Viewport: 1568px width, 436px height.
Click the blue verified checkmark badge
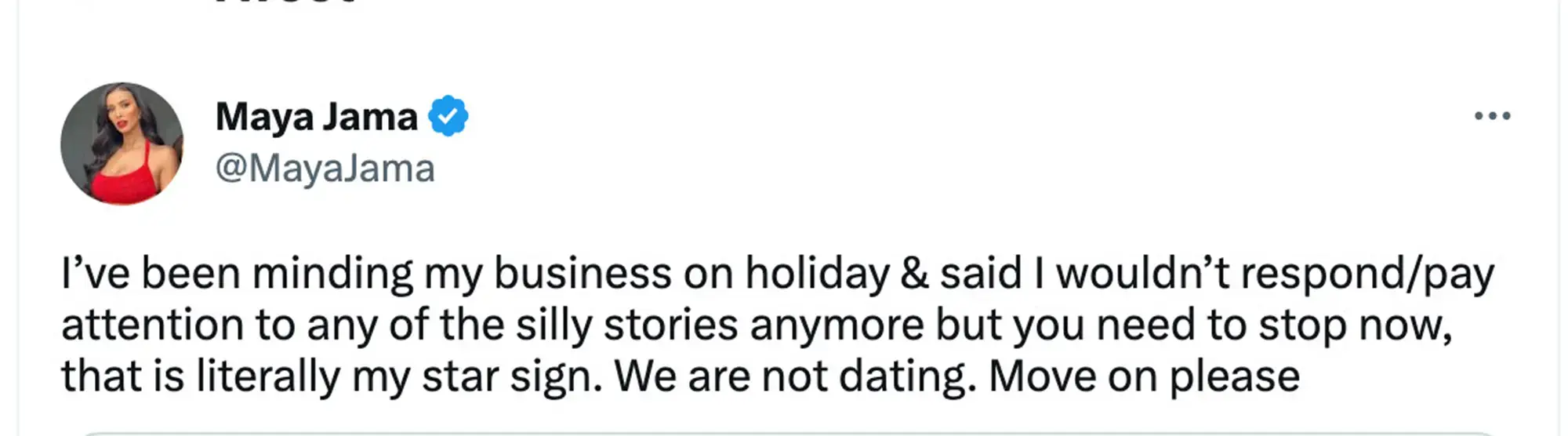pyautogui.click(x=448, y=116)
